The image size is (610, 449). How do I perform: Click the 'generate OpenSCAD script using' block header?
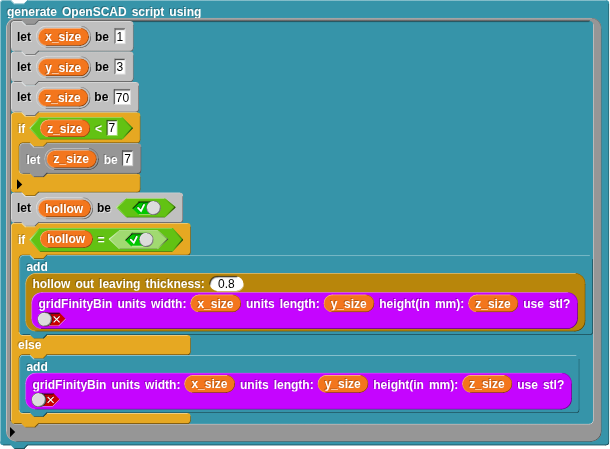point(104,12)
